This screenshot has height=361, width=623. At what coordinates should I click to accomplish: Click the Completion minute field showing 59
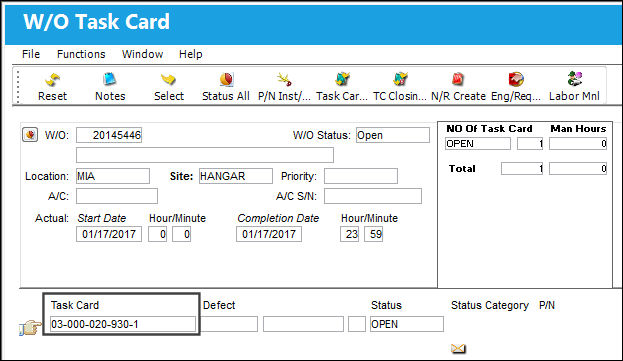click(x=373, y=234)
